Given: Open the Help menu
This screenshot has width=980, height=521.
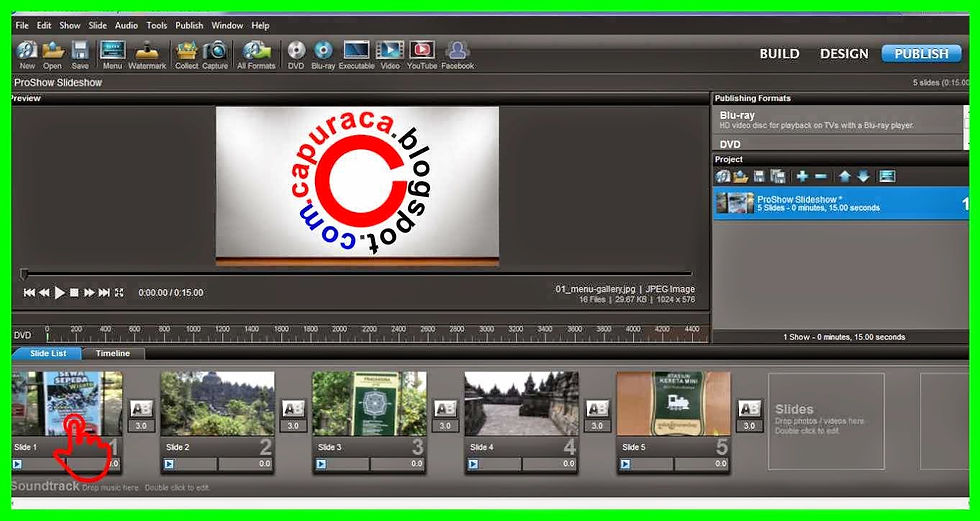Looking at the screenshot, I should [260, 26].
